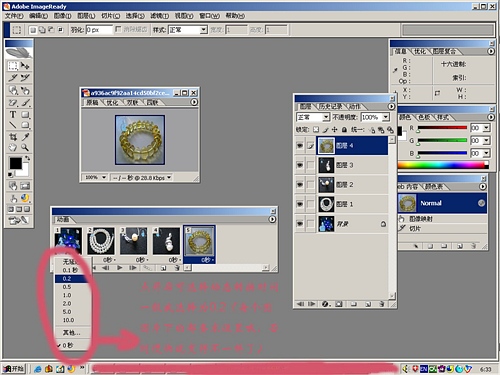Select the Eyedropper tool

25,137
